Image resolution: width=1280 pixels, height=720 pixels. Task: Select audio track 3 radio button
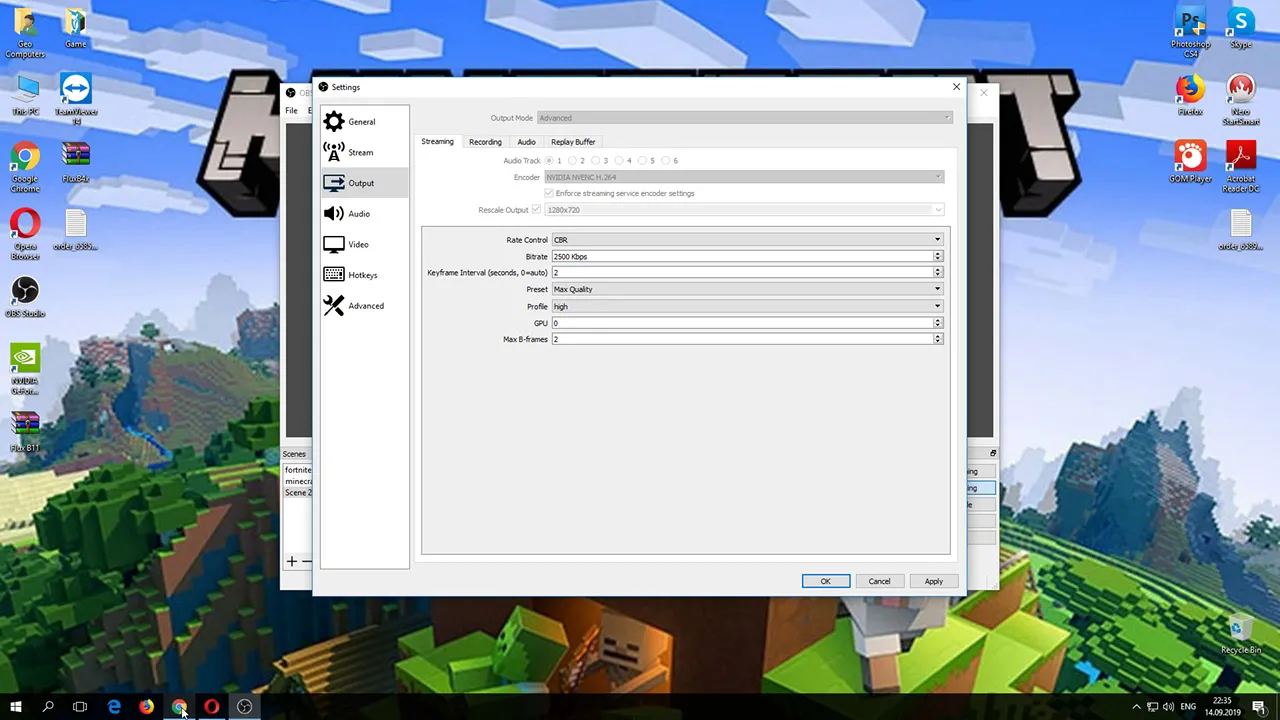pyautogui.click(x=596, y=160)
